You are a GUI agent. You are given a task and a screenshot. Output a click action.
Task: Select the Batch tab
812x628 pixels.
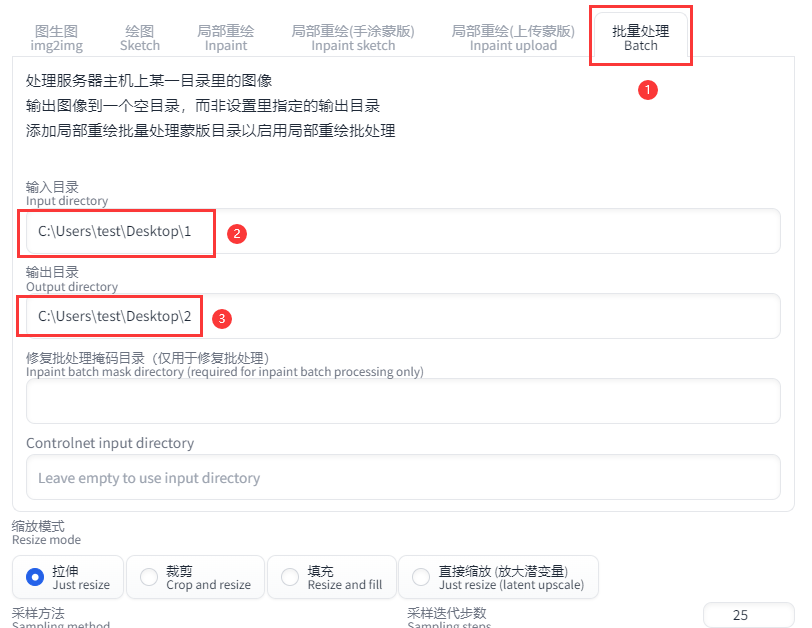(x=641, y=38)
